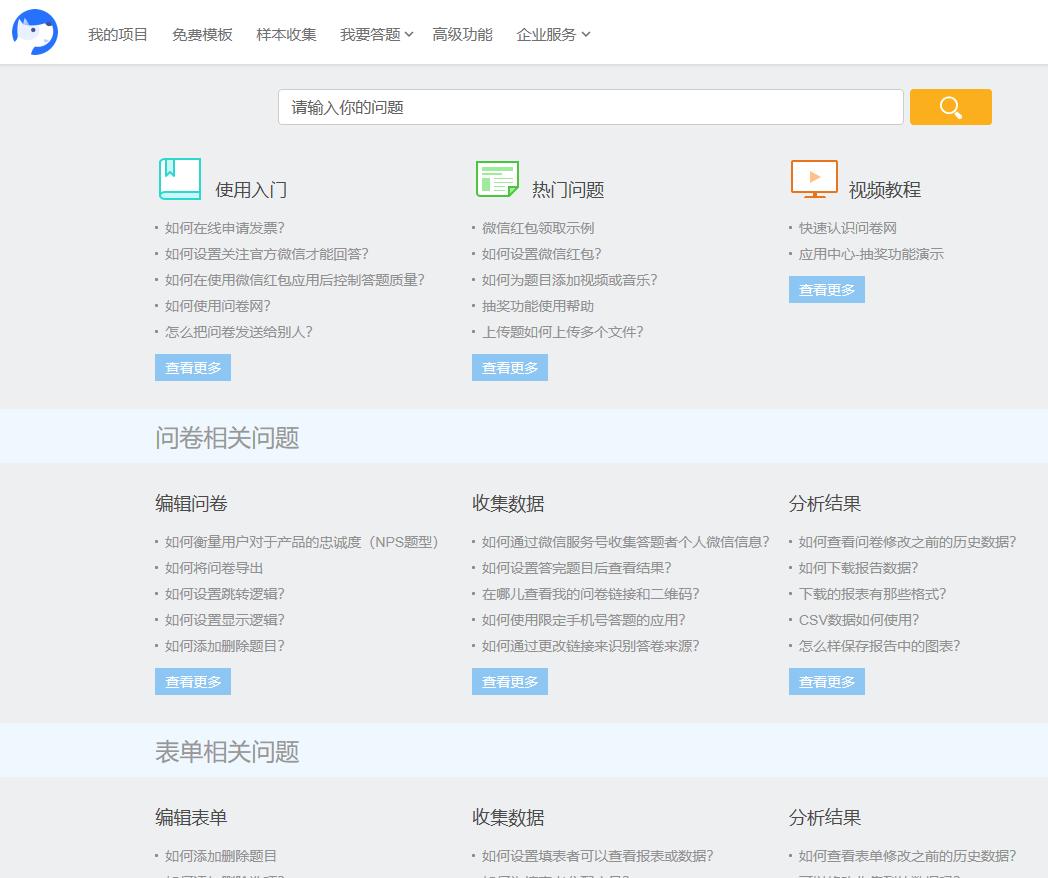Image resolution: width=1048 pixels, height=878 pixels.
Task: Select 高级功能 from the navigation bar
Action: click(x=462, y=33)
